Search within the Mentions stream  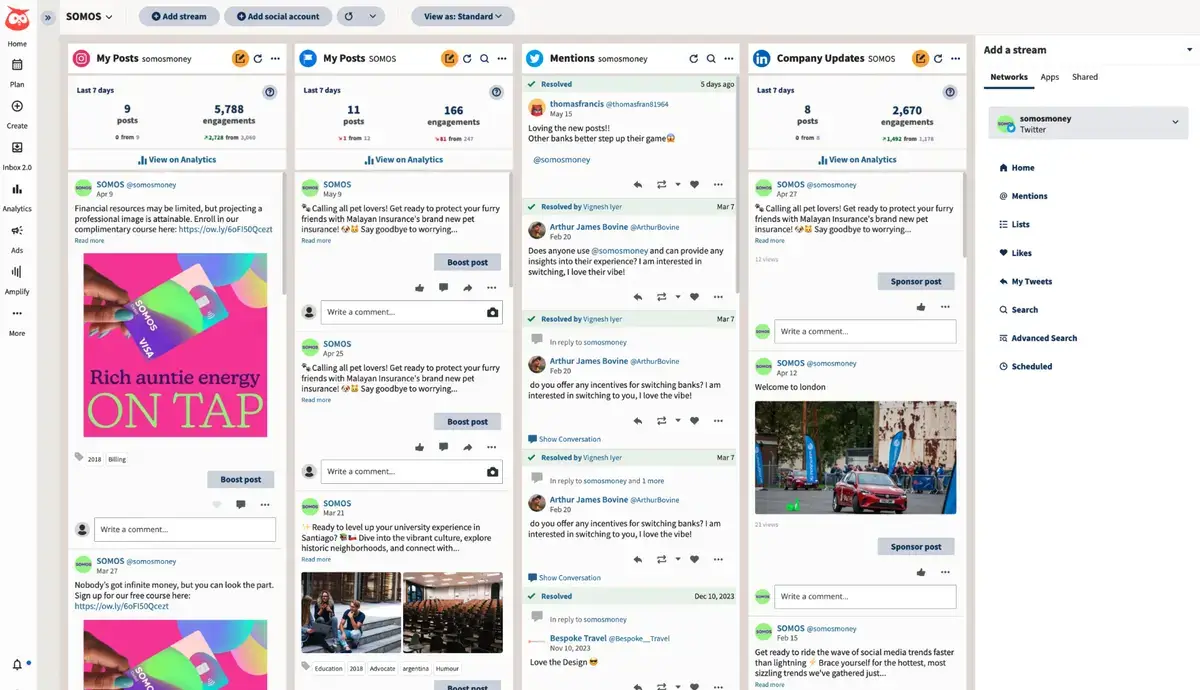[711, 58]
